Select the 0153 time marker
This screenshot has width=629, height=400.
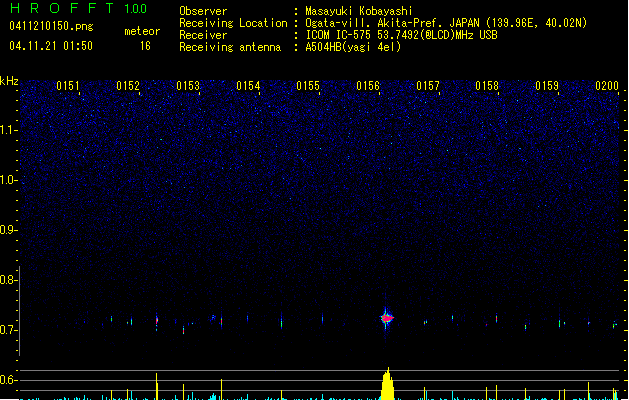tap(188, 86)
